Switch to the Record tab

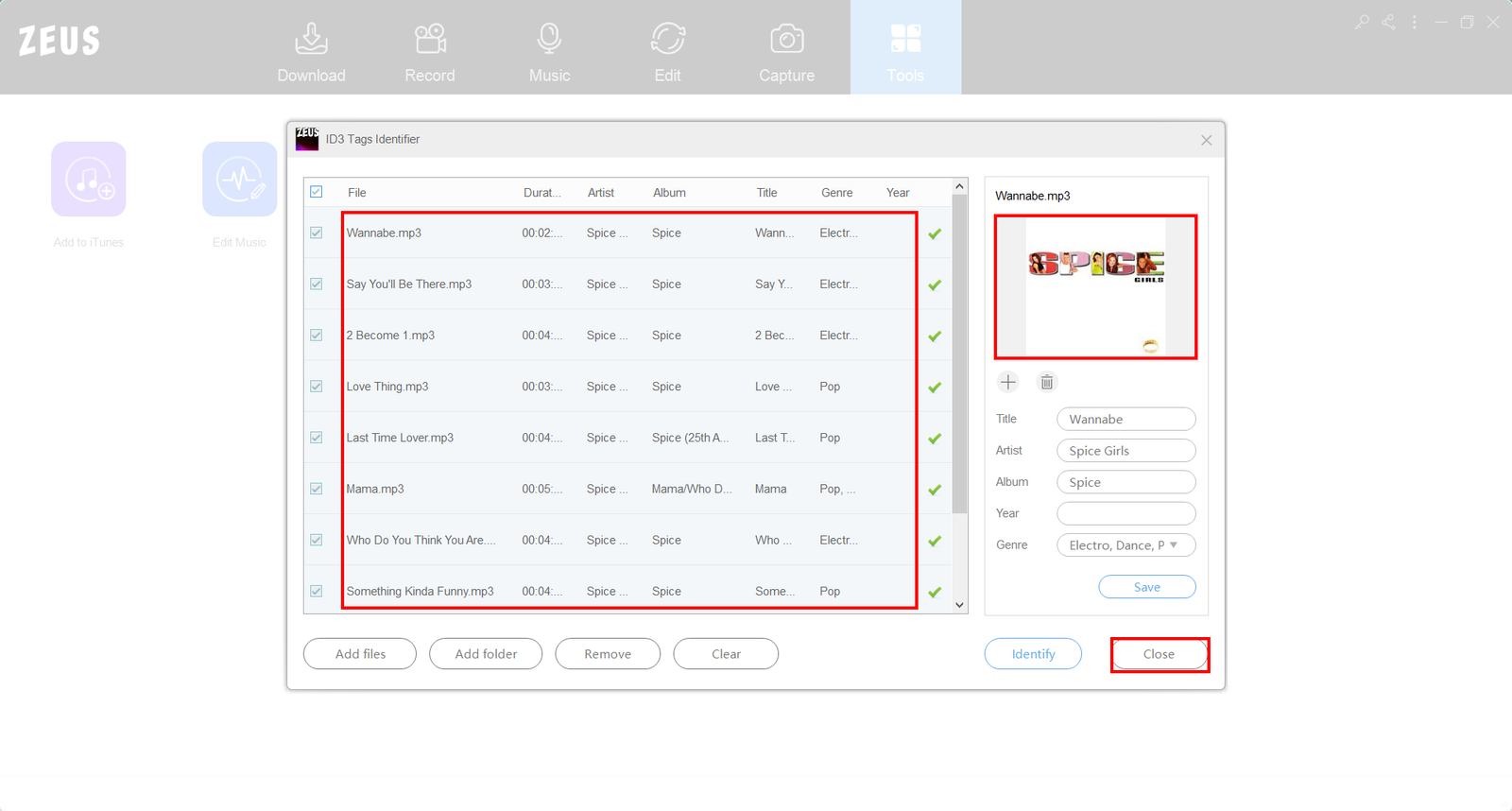tap(430, 51)
